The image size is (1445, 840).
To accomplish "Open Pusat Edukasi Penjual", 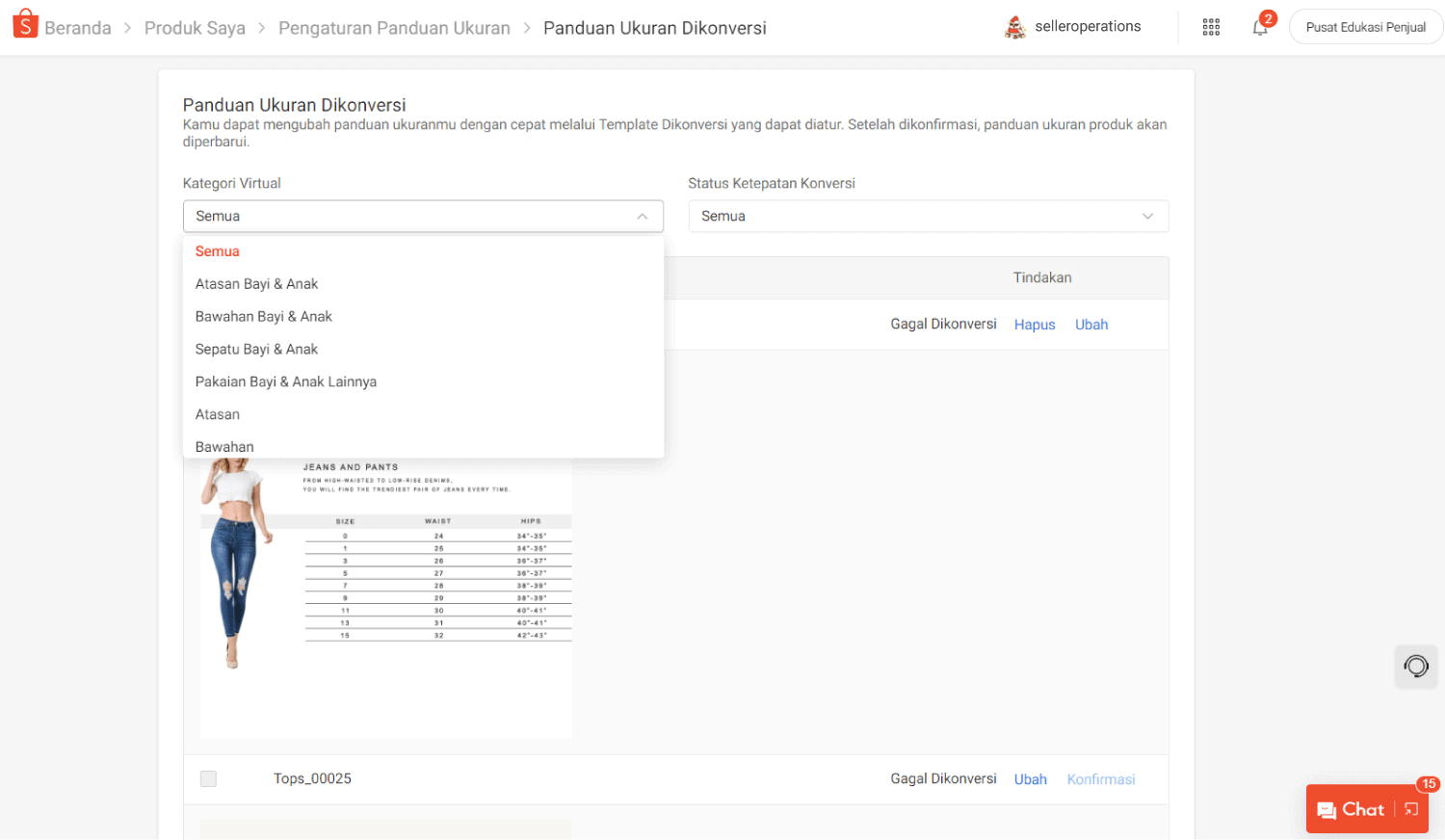I will pyautogui.click(x=1366, y=27).
